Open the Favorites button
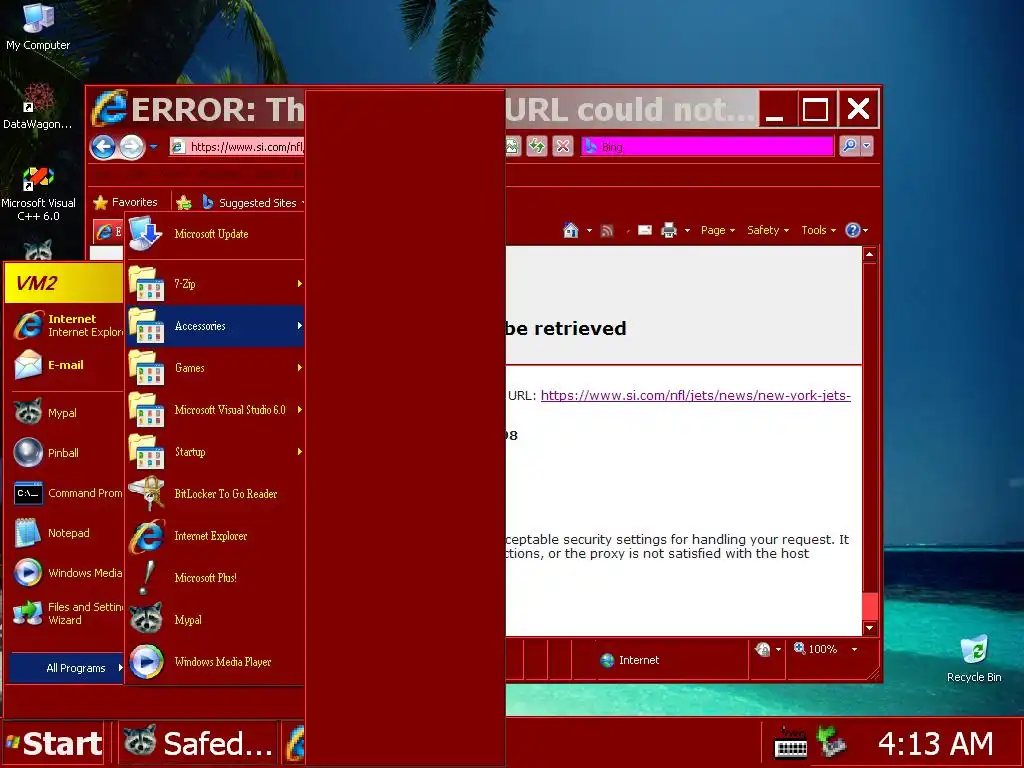Image resolution: width=1024 pixels, height=768 pixels. 125,202
